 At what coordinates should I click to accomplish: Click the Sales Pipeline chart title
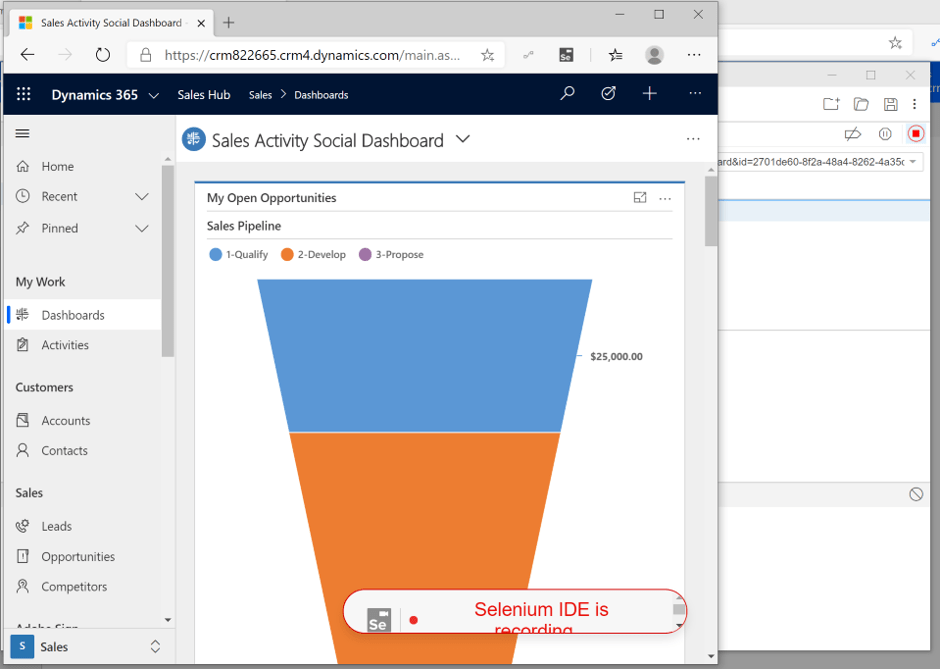tap(244, 226)
